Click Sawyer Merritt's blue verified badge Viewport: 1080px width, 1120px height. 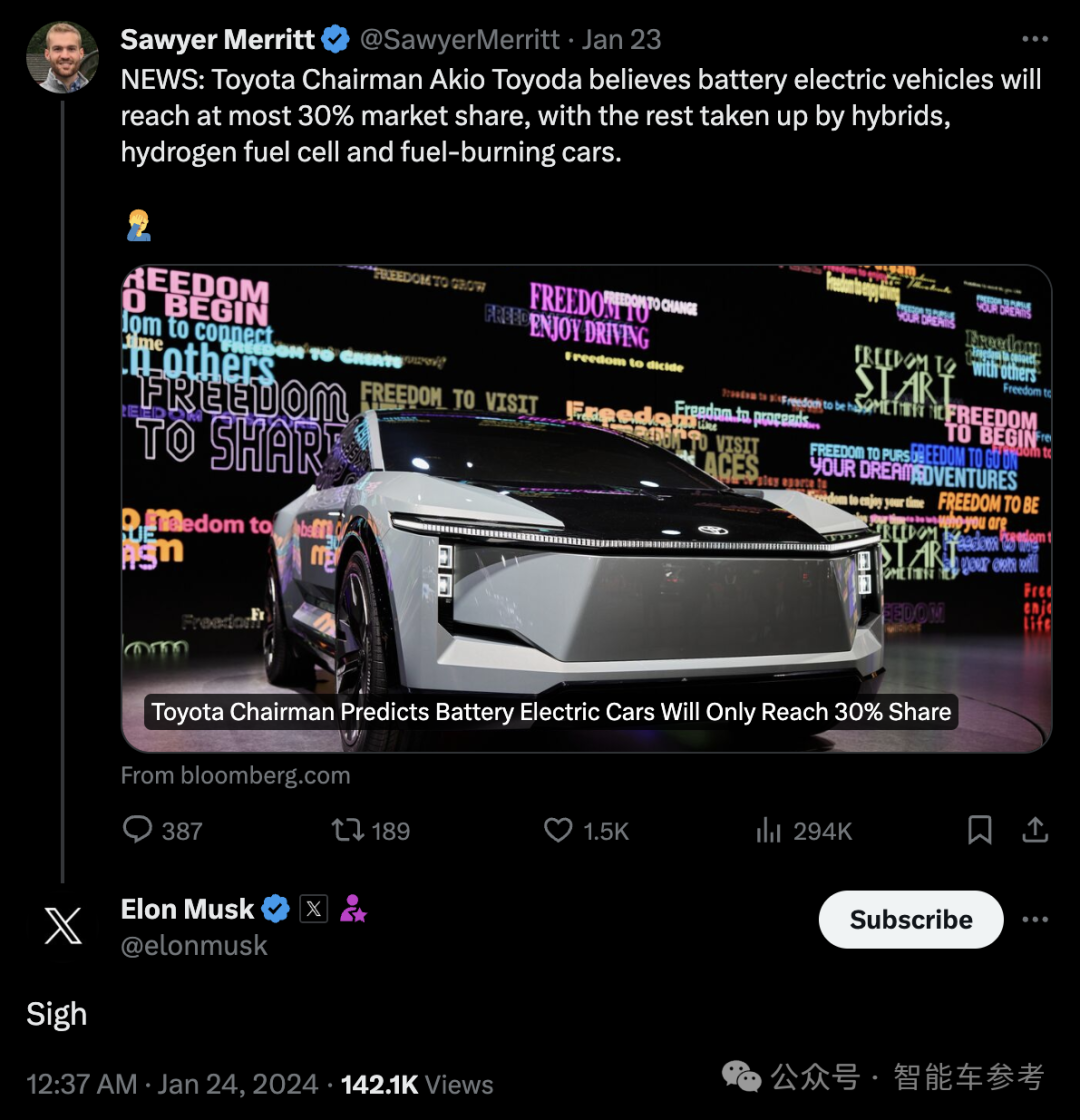(335, 39)
